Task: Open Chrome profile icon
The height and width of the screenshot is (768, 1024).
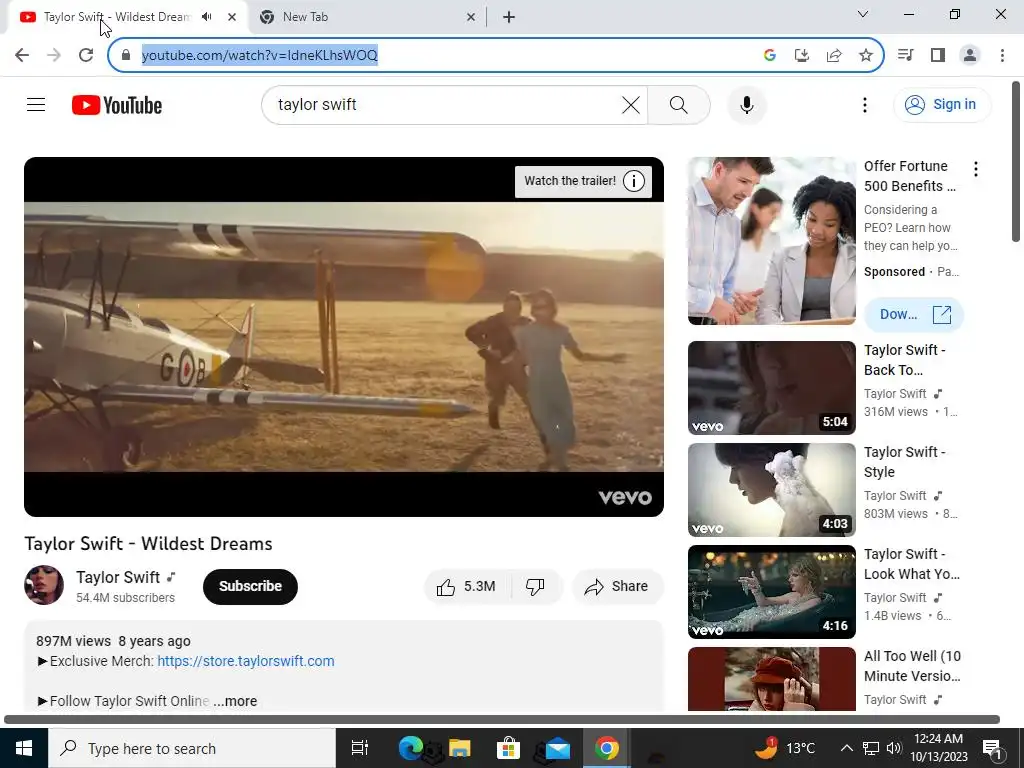Action: [x=970, y=55]
